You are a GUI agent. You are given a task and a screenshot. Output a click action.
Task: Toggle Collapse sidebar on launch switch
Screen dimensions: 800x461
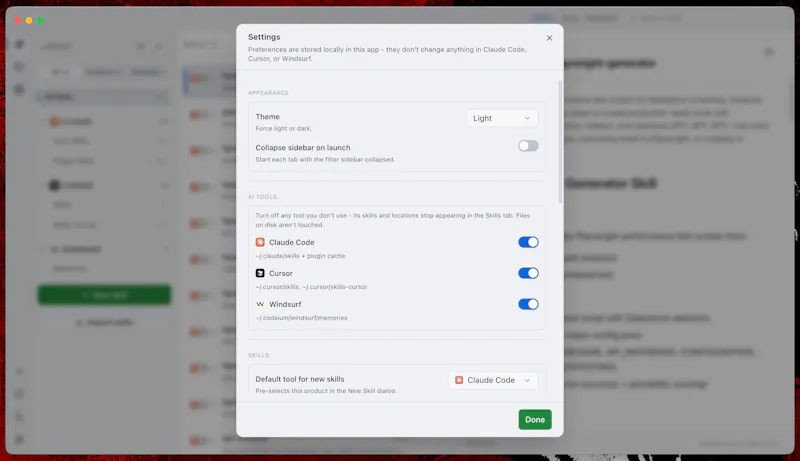point(528,146)
